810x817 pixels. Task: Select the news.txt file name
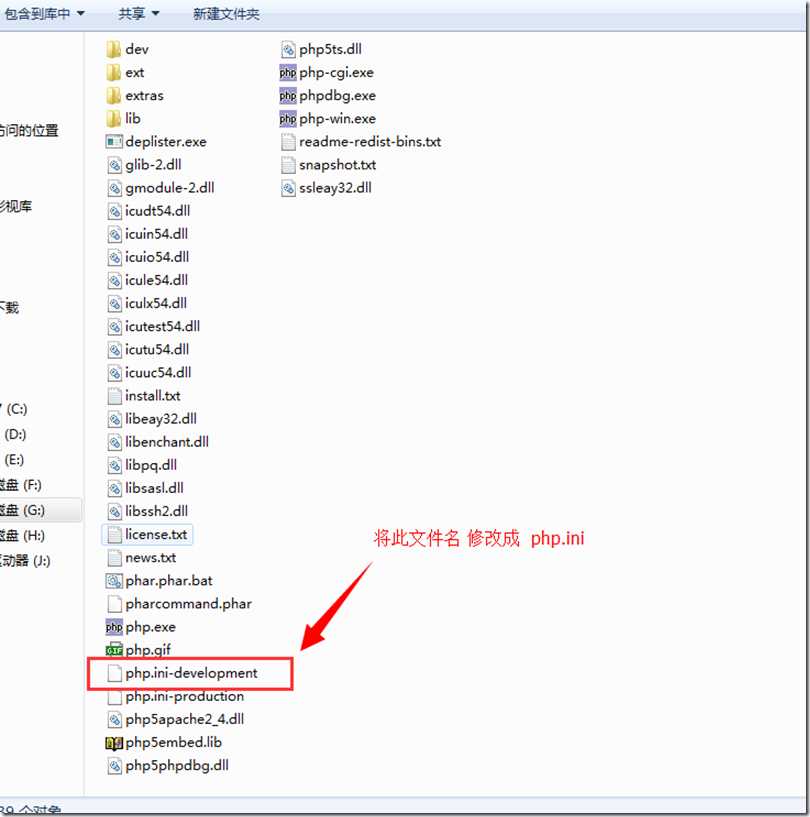tap(151, 558)
